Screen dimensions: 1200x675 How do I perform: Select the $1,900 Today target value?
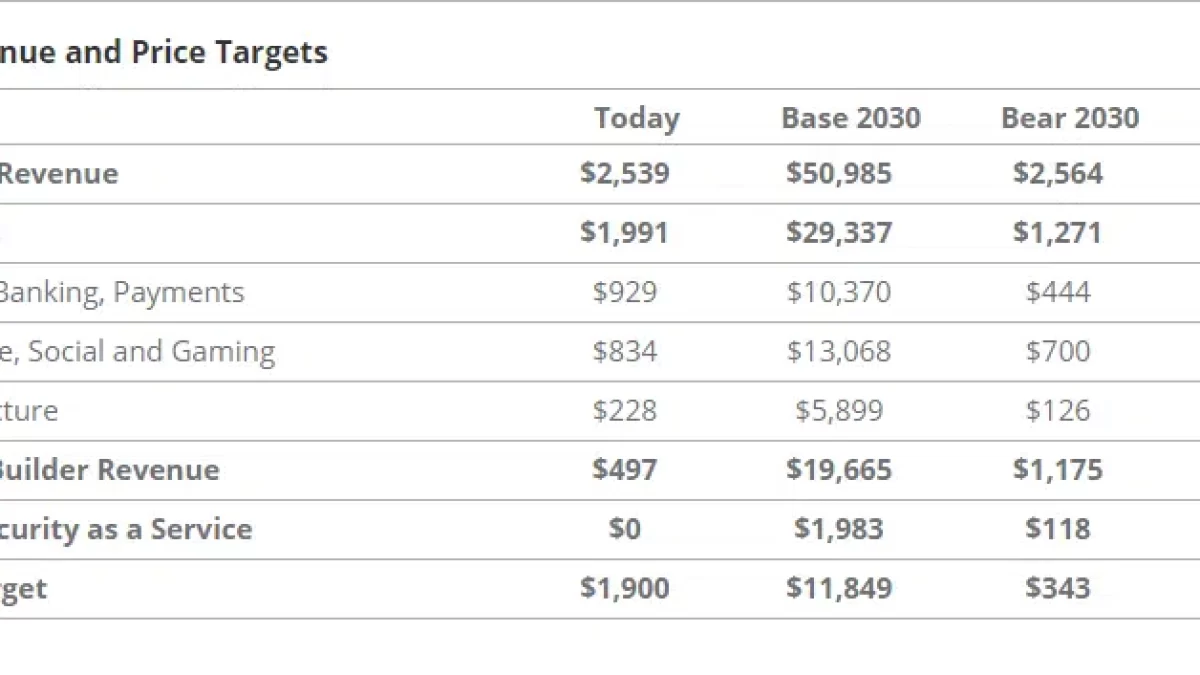pos(624,588)
